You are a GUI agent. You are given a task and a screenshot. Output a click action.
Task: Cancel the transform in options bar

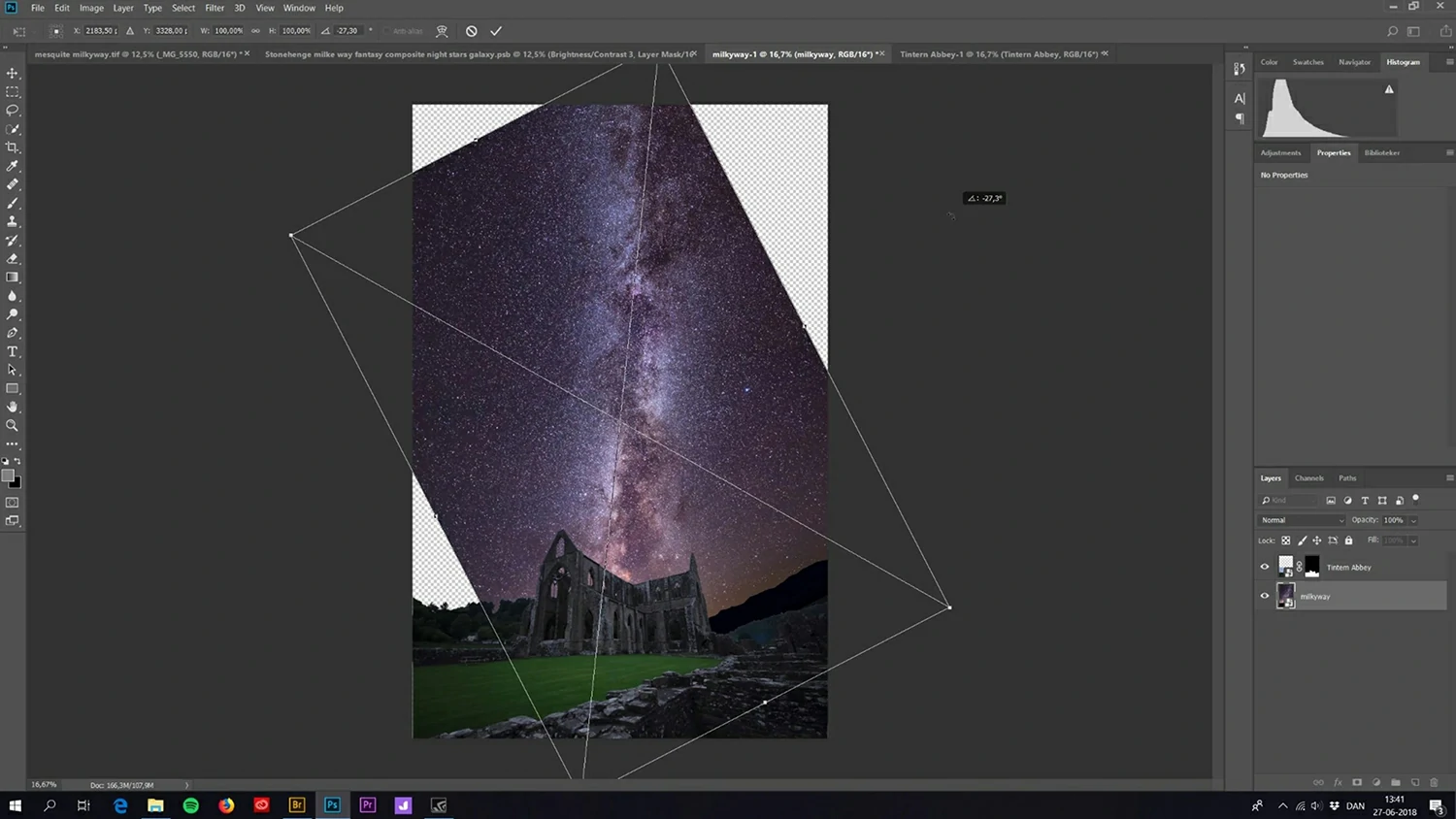click(x=471, y=31)
